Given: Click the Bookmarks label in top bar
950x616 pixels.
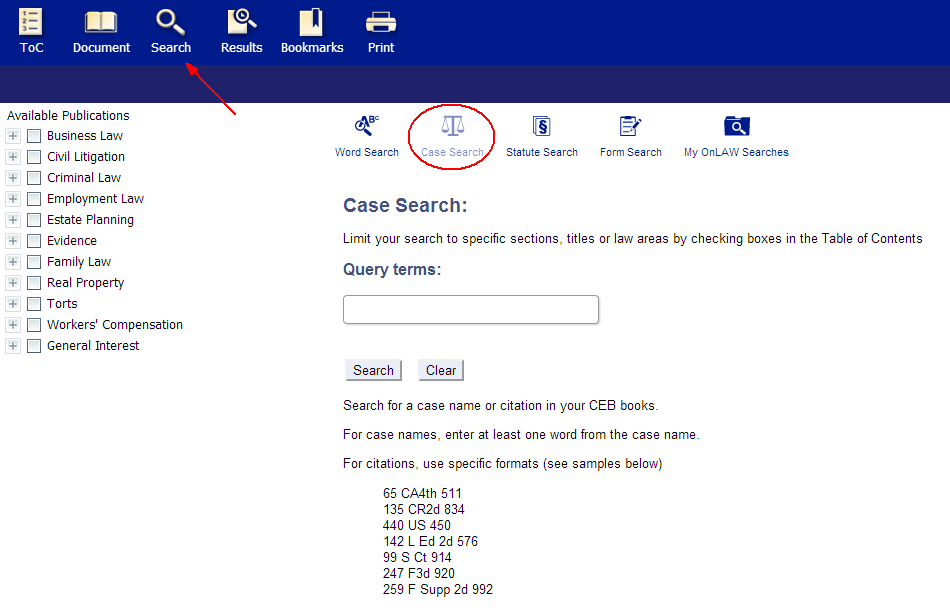Looking at the screenshot, I should click(x=312, y=47).
